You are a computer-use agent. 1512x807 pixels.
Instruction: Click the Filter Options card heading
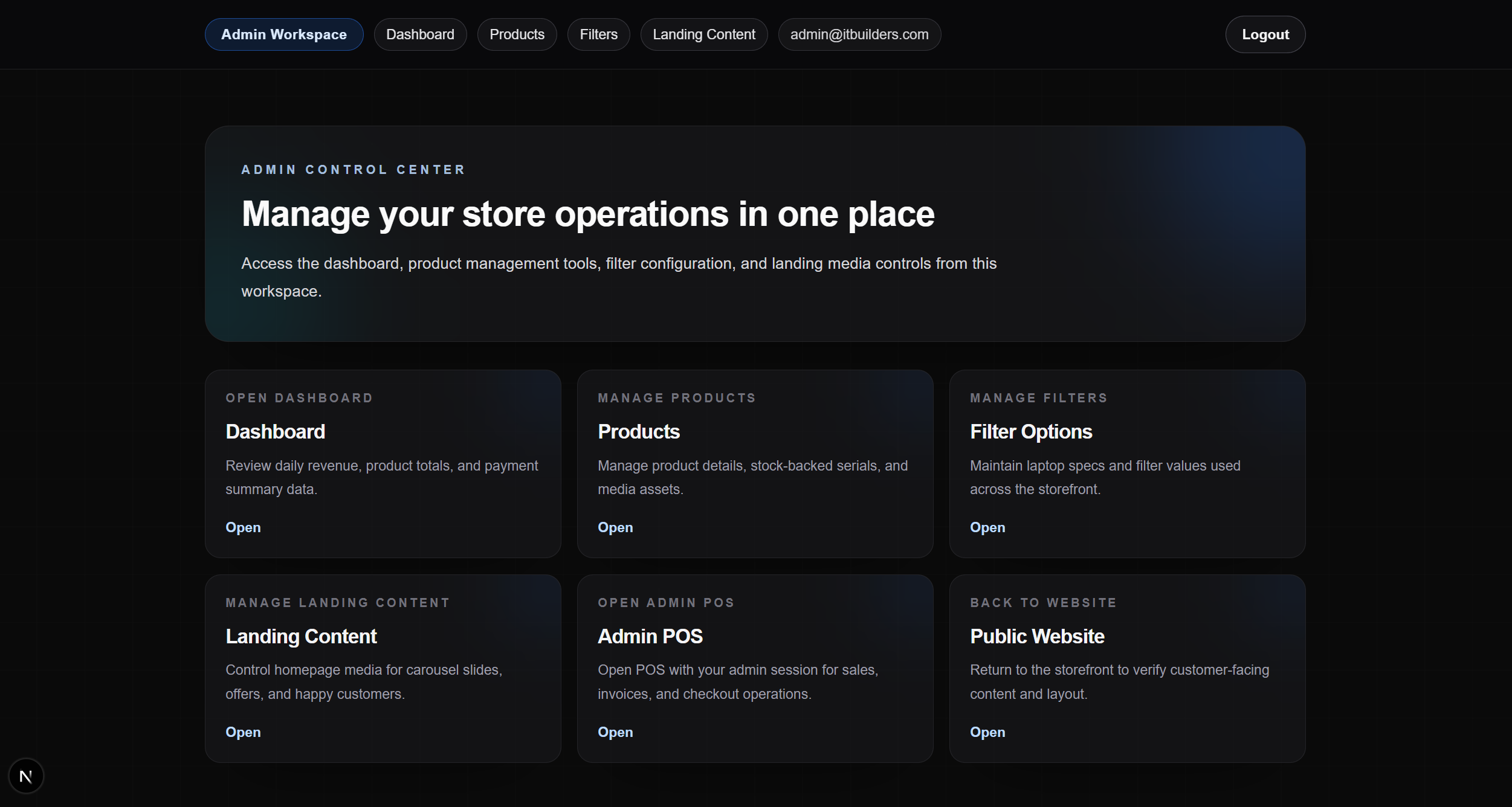[x=1031, y=432]
